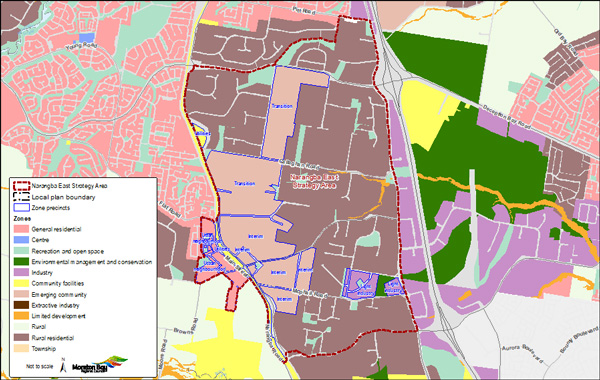Click the Moreton Bay Regional Council logo
Image resolution: width=600 pixels, height=380 pixels.
pyautogui.click(x=99, y=365)
